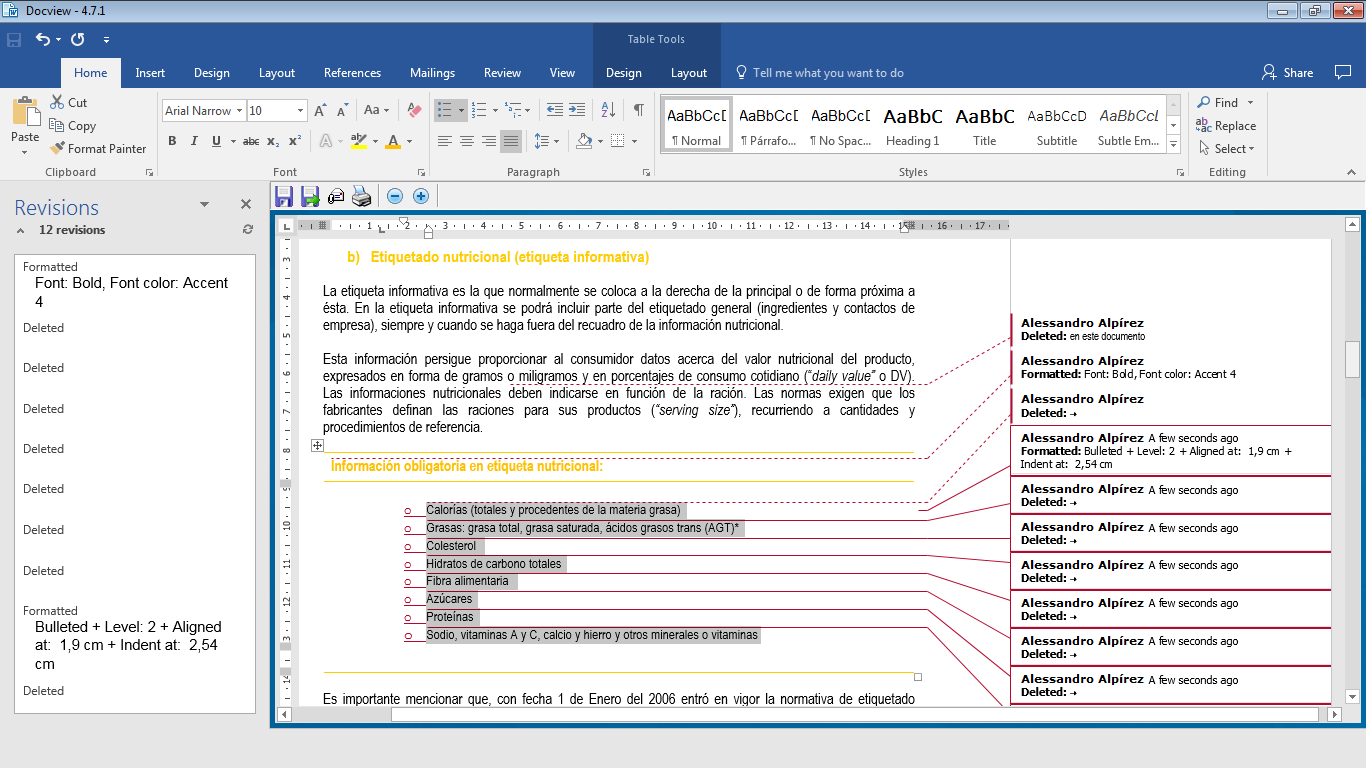The width and height of the screenshot is (1366, 768).
Task: Toggle Underline formatting
Action: coord(216,141)
